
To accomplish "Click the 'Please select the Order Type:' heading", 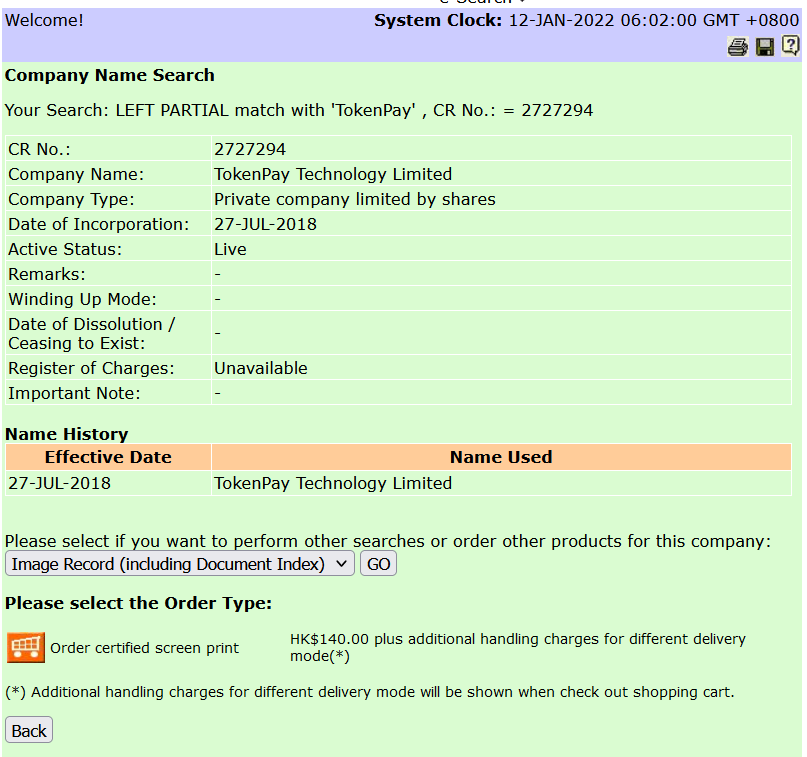I will [138, 603].
